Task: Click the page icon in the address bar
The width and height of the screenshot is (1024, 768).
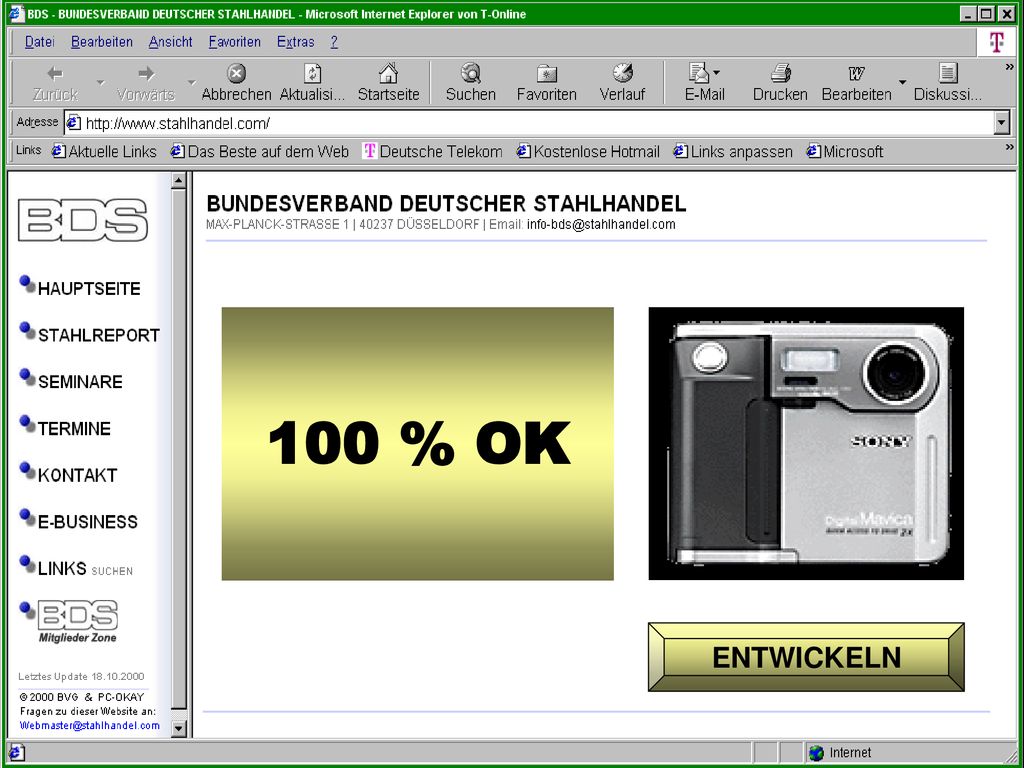Action: [74, 122]
